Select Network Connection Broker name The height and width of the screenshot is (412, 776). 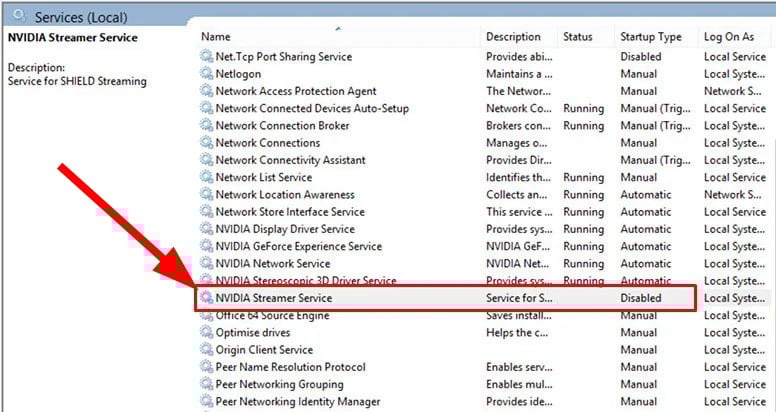click(x=283, y=125)
